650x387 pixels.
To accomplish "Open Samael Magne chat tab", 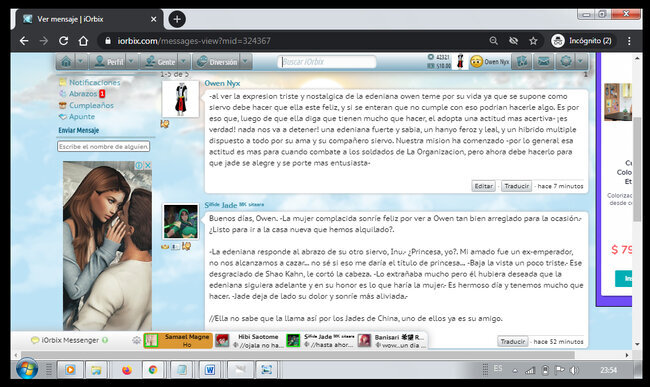I will pyautogui.click(x=178, y=341).
